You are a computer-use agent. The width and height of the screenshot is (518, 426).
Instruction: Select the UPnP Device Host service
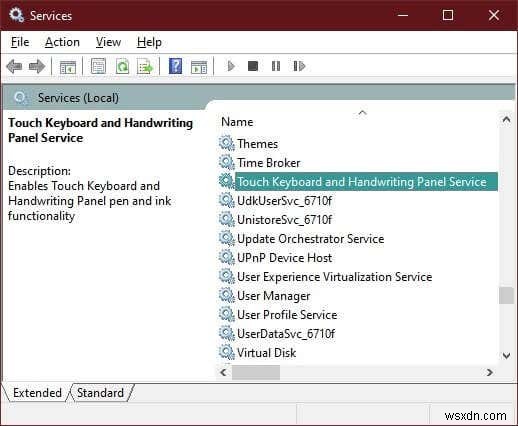(284, 258)
